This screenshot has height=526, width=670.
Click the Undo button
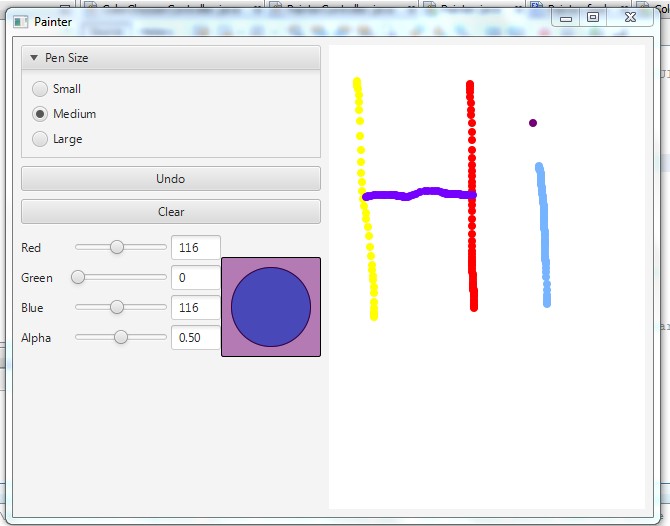coord(170,179)
